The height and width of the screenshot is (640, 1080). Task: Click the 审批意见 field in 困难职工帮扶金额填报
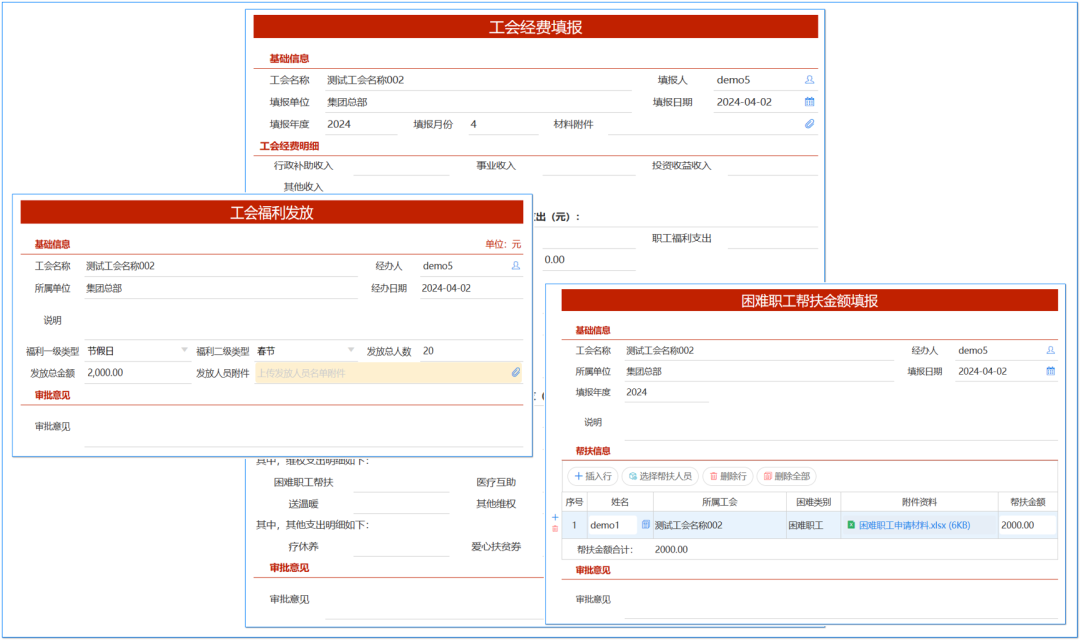click(x=840, y=599)
